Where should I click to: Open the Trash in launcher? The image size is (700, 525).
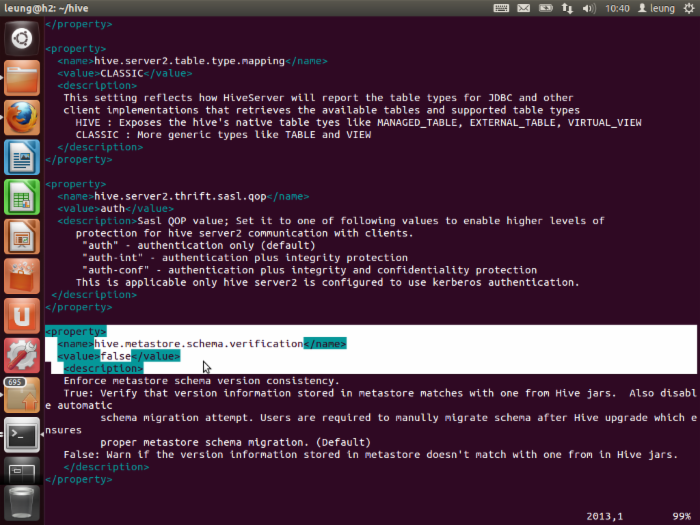tap(21, 504)
